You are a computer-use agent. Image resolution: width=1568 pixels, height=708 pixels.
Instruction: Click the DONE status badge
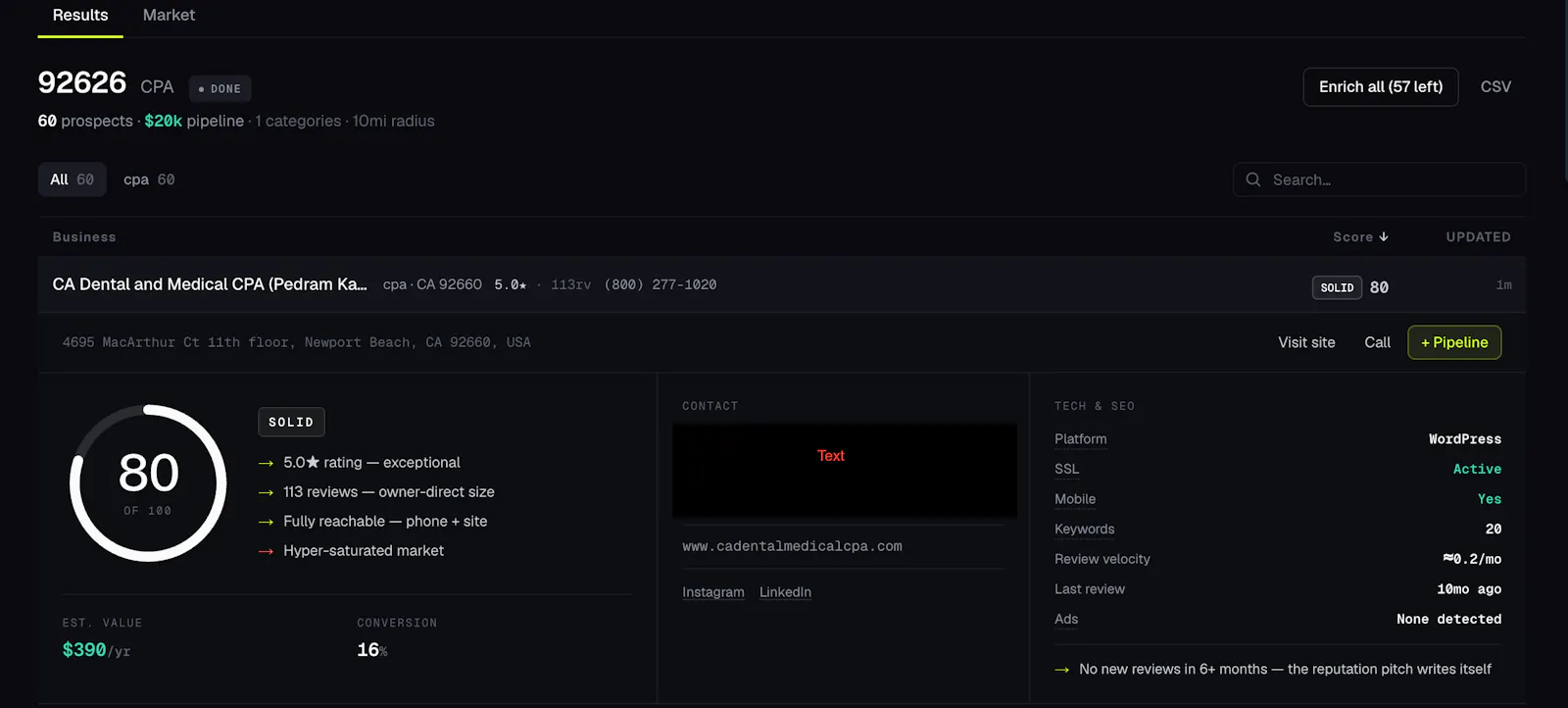pos(220,88)
